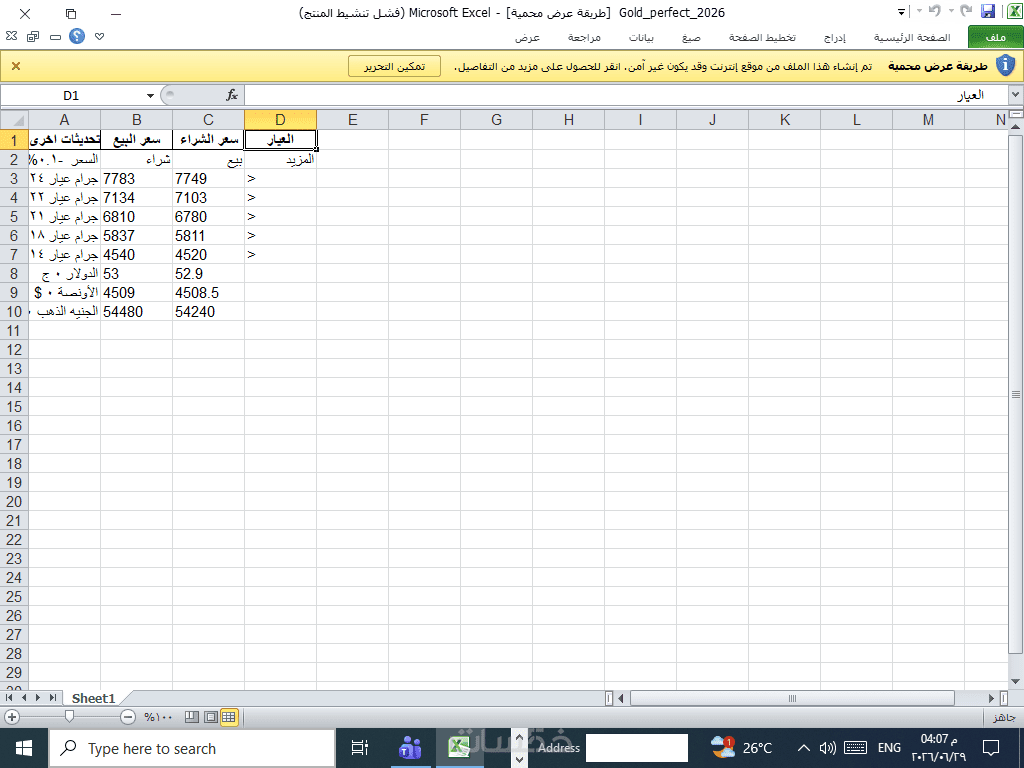
Task: Go to last sheet navigation arrow
Action: click(52, 698)
